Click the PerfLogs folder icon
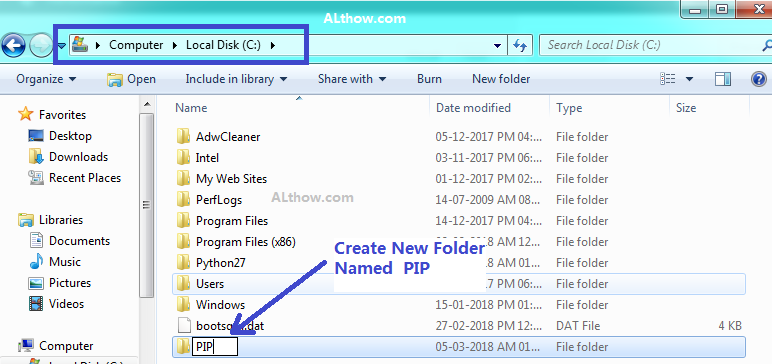Screen dimensions: 772x364 [183, 199]
